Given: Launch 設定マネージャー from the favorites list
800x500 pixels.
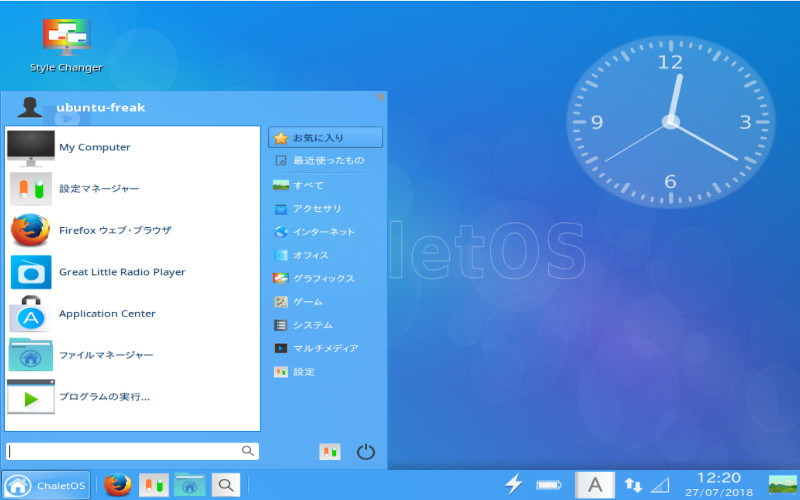Looking at the screenshot, I should (133, 189).
